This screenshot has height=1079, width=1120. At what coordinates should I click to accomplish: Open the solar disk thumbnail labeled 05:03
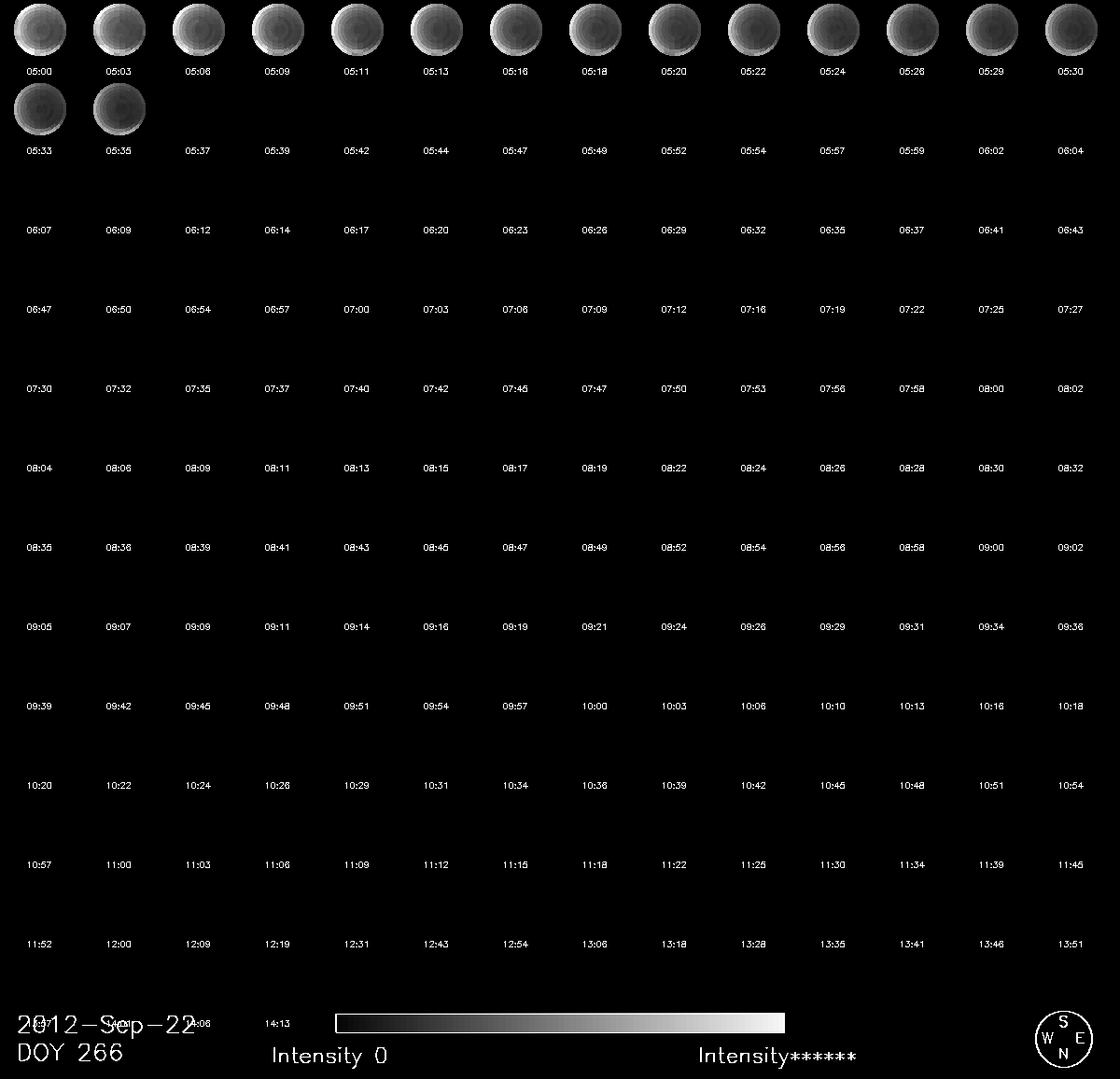(x=119, y=30)
